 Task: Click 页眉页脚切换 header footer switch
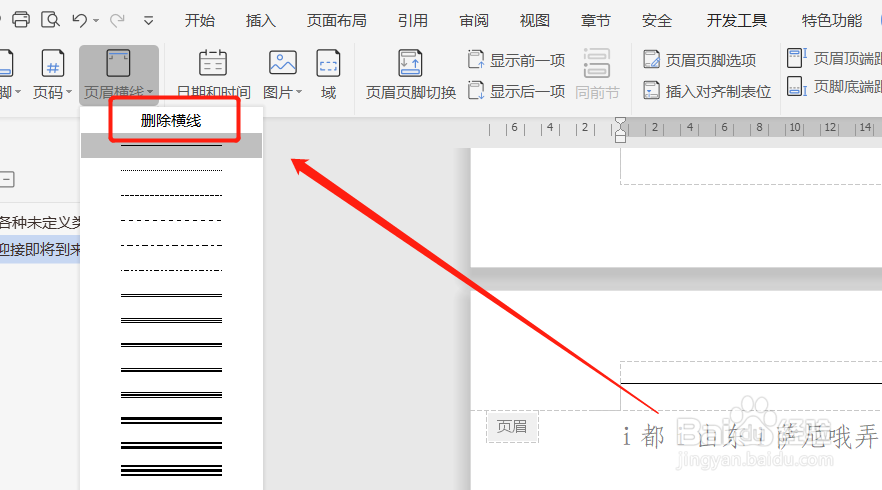(x=411, y=74)
